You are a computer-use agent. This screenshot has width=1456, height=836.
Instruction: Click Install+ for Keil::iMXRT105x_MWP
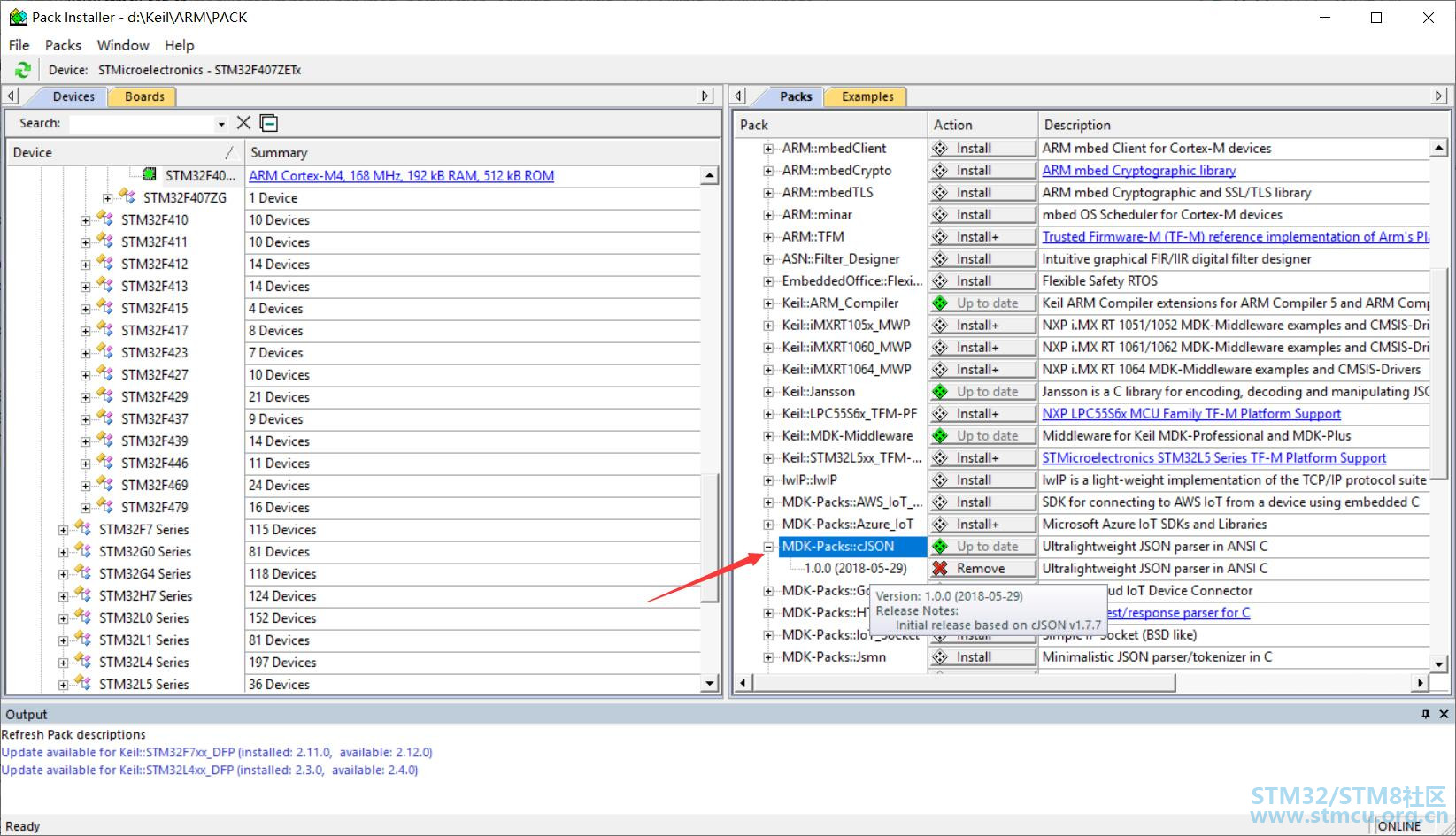pos(982,326)
